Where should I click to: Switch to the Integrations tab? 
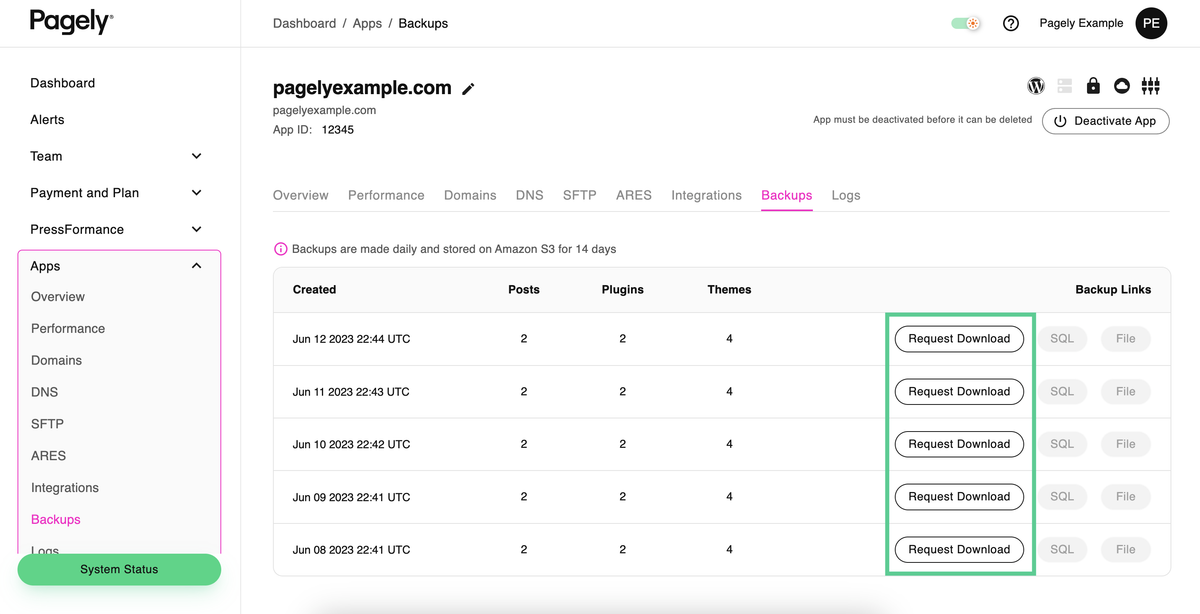(x=707, y=195)
